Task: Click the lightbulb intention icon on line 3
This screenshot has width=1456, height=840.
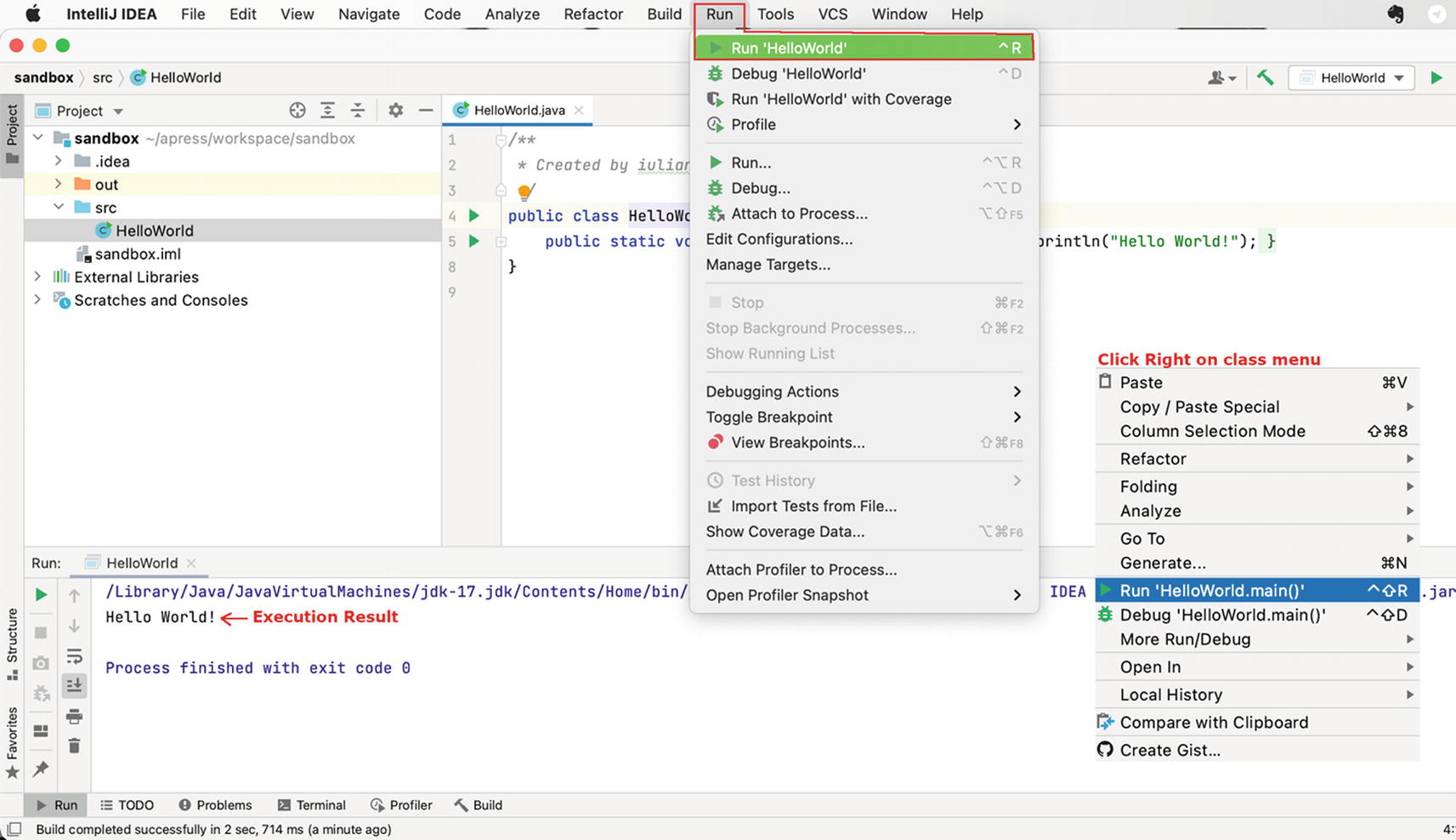Action: [x=525, y=191]
